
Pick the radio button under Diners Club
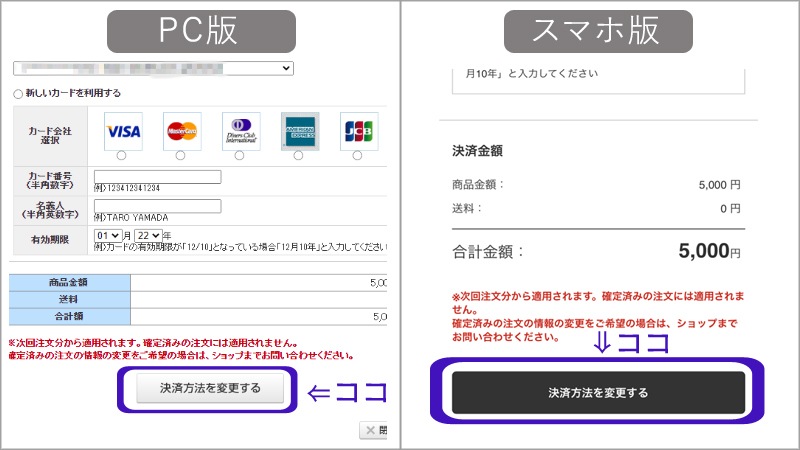(x=240, y=156)
